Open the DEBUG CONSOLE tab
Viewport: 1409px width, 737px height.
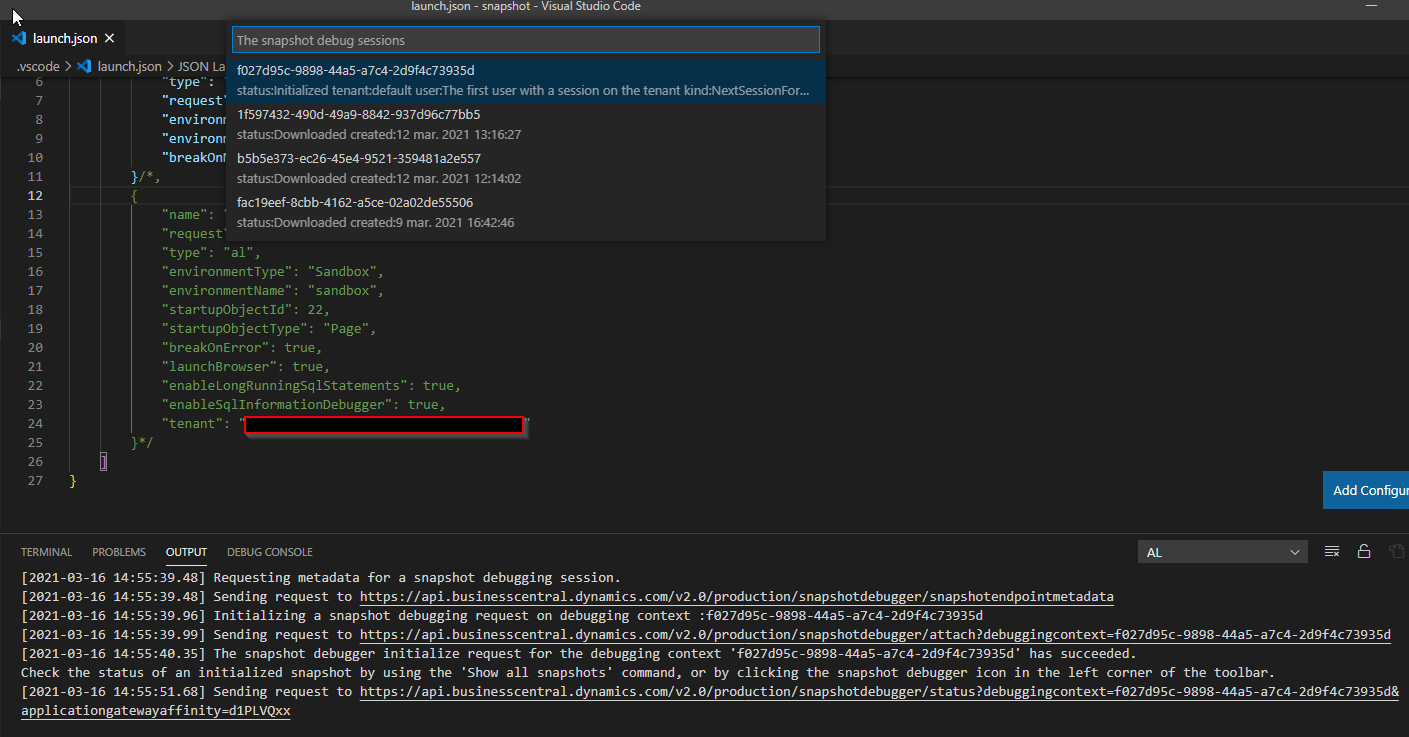(269, 551)
